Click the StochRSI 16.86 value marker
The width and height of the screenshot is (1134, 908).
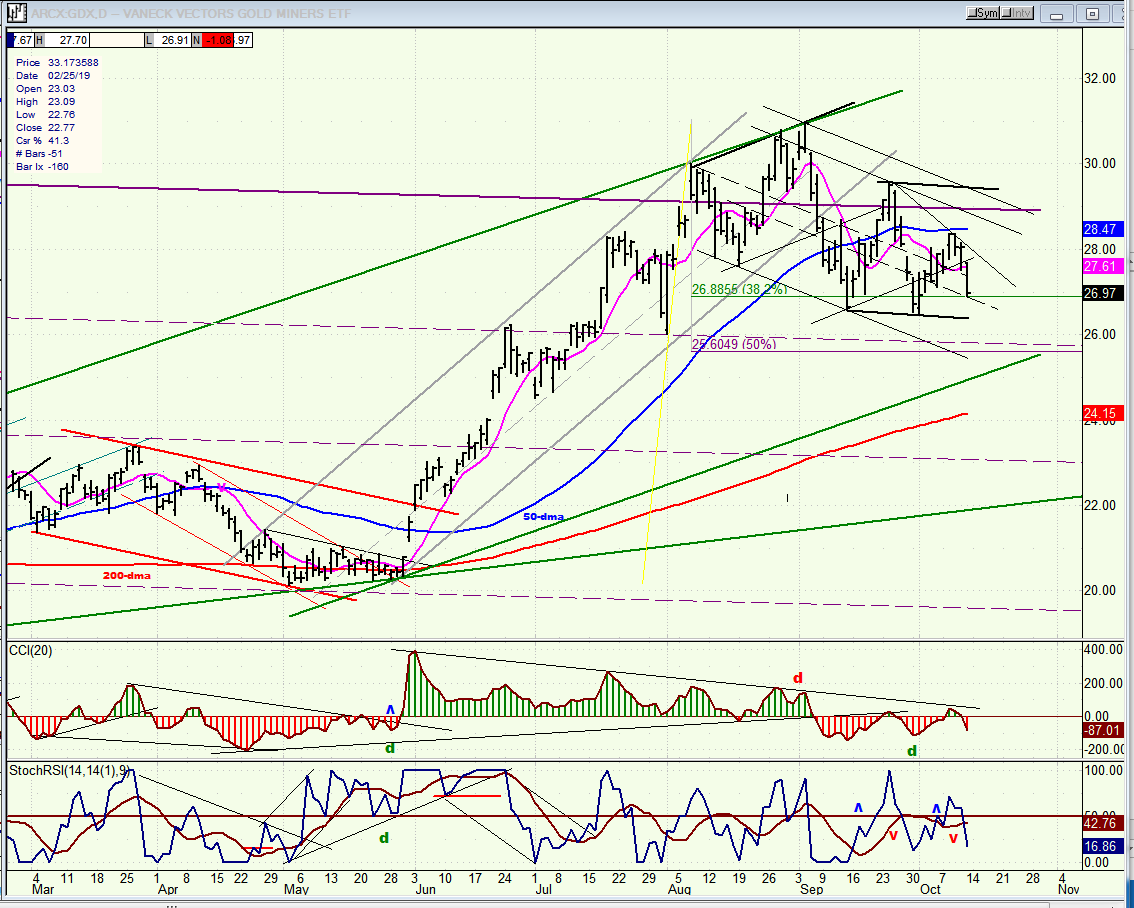(x=1103, y=846)
